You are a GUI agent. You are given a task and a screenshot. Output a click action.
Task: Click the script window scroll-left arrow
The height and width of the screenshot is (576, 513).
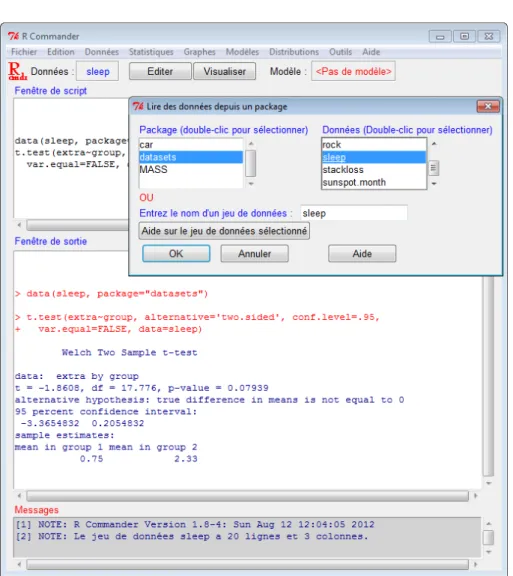coord(19,225)
